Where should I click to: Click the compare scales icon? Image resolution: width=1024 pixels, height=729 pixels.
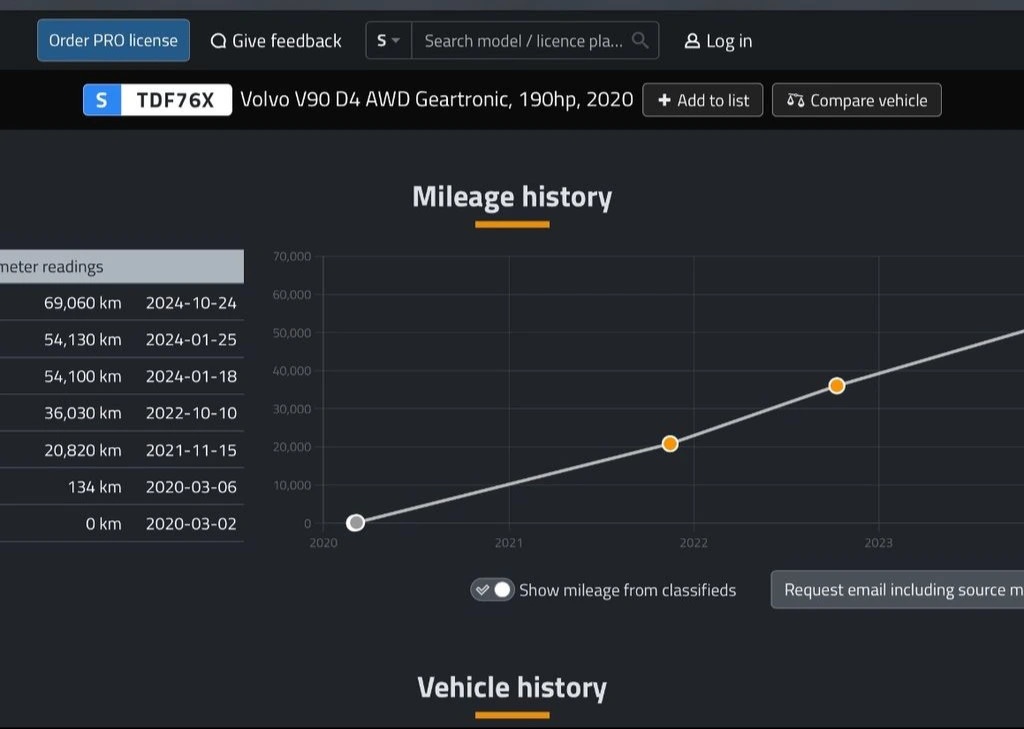point(796,100)
